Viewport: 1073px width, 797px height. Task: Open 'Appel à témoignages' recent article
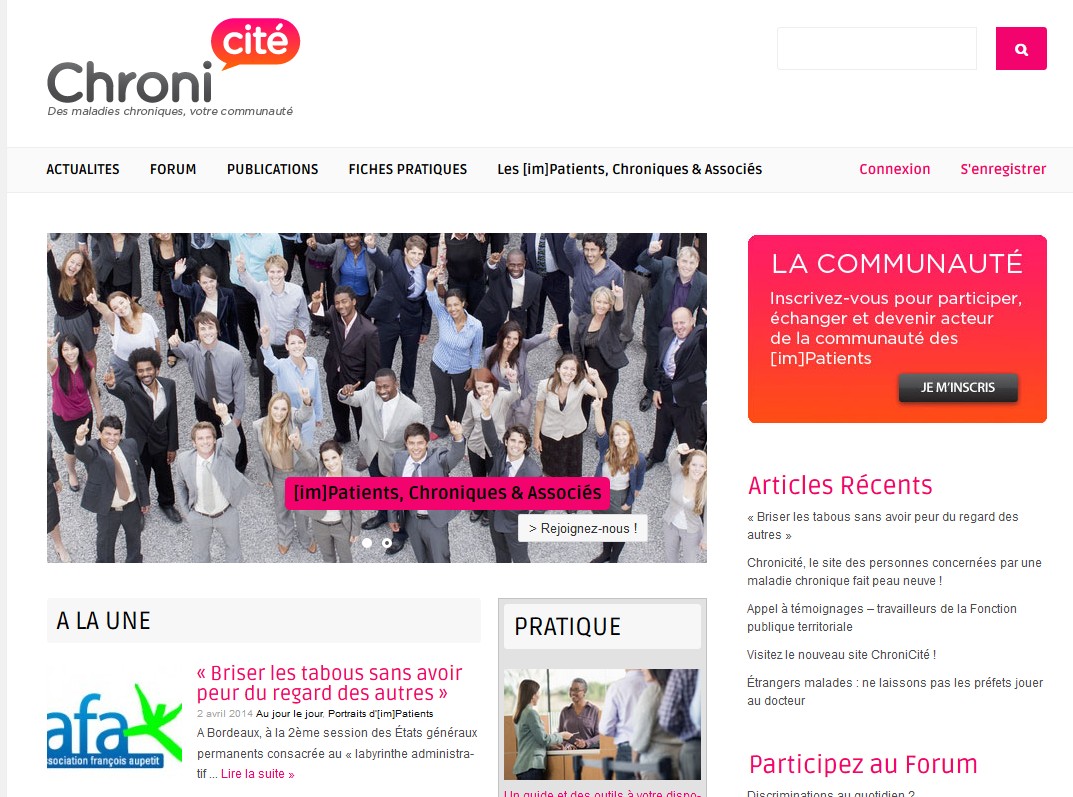[881, 618]
